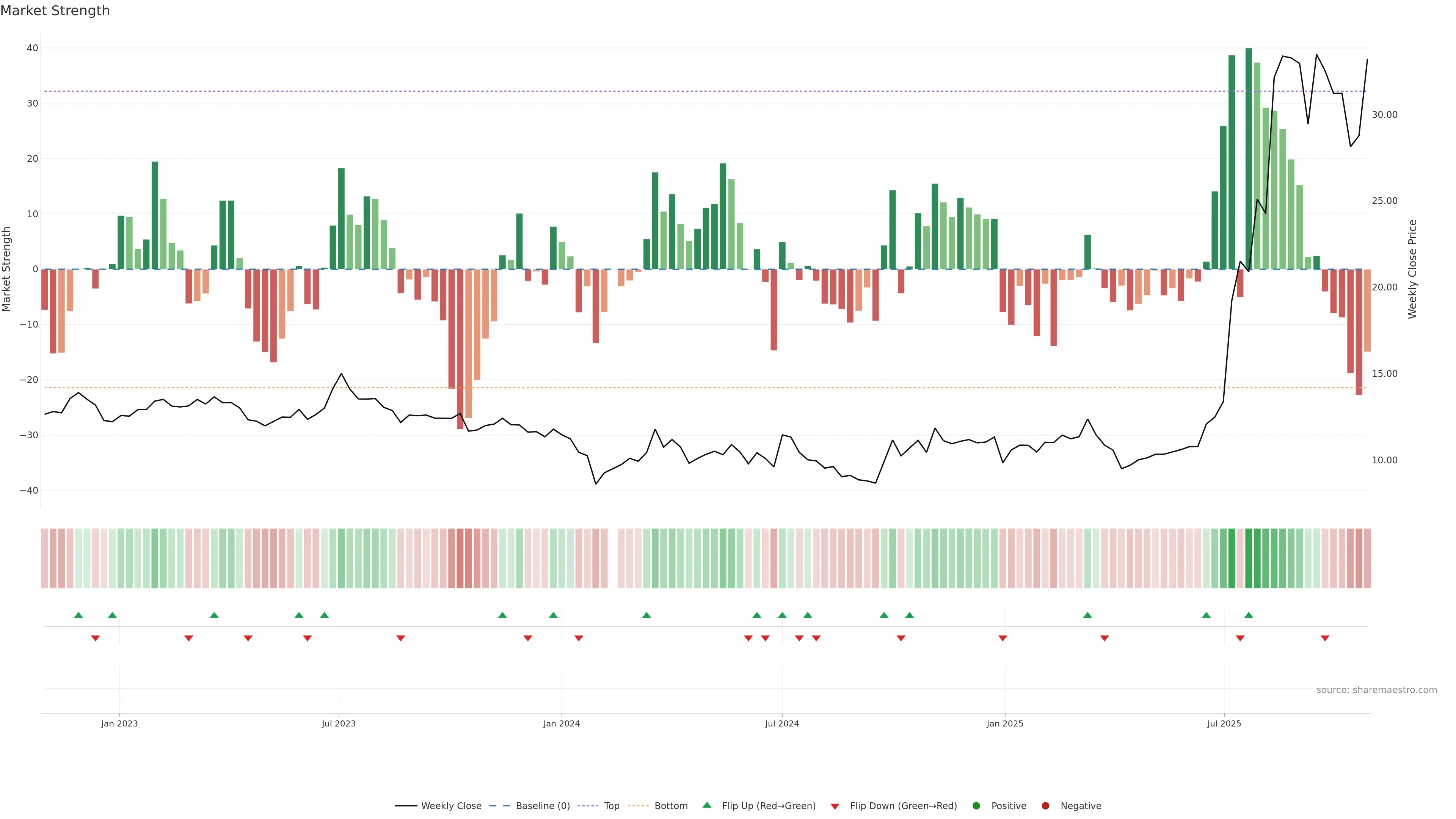Click the last green flip-up triangle marker
The height and width of the screenshot is (819, 1456).
(1249, 615)
